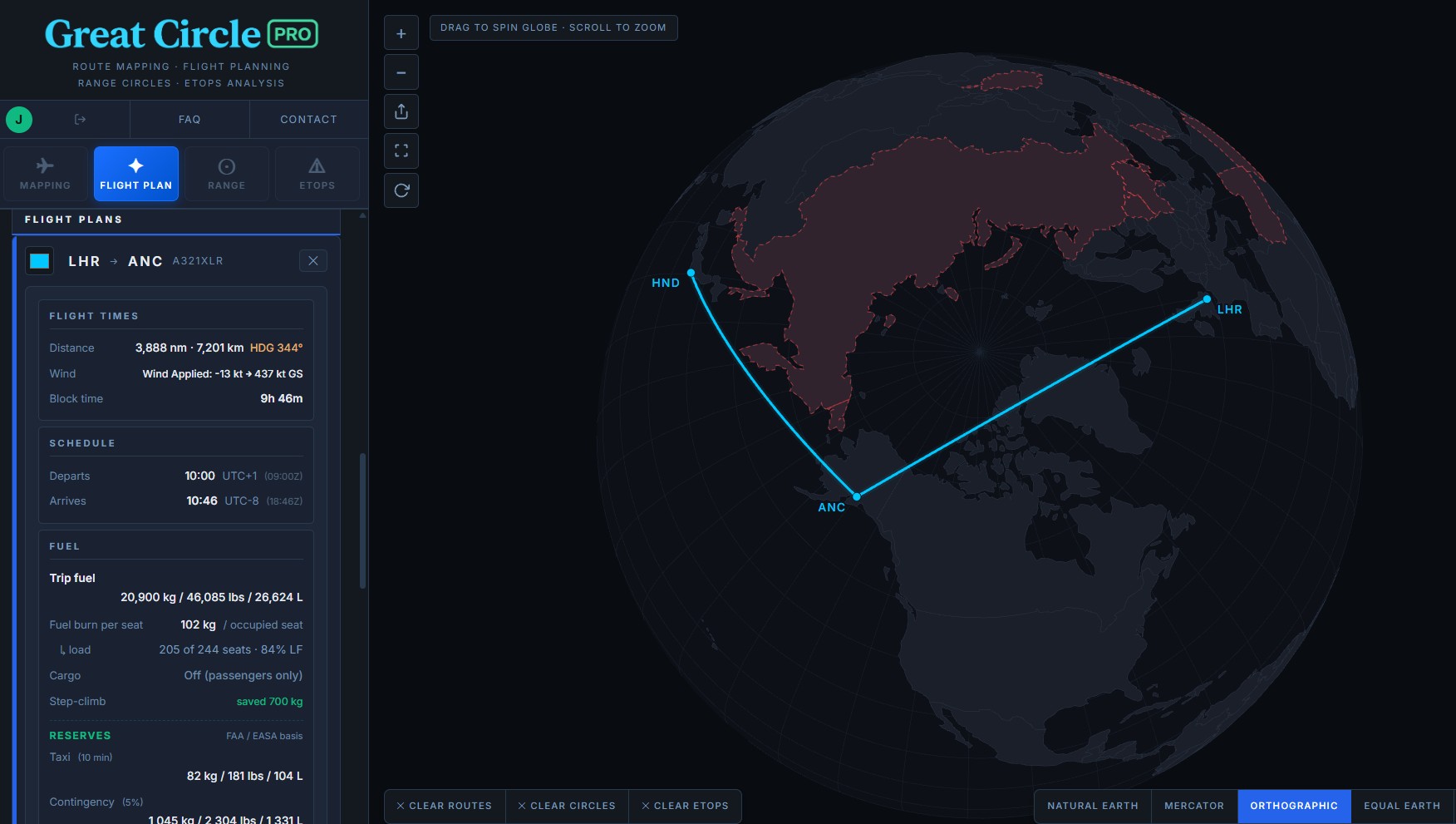Click the reset globe rotation icon
Viewport: 1456px width, 824px height.
[401, 190]
